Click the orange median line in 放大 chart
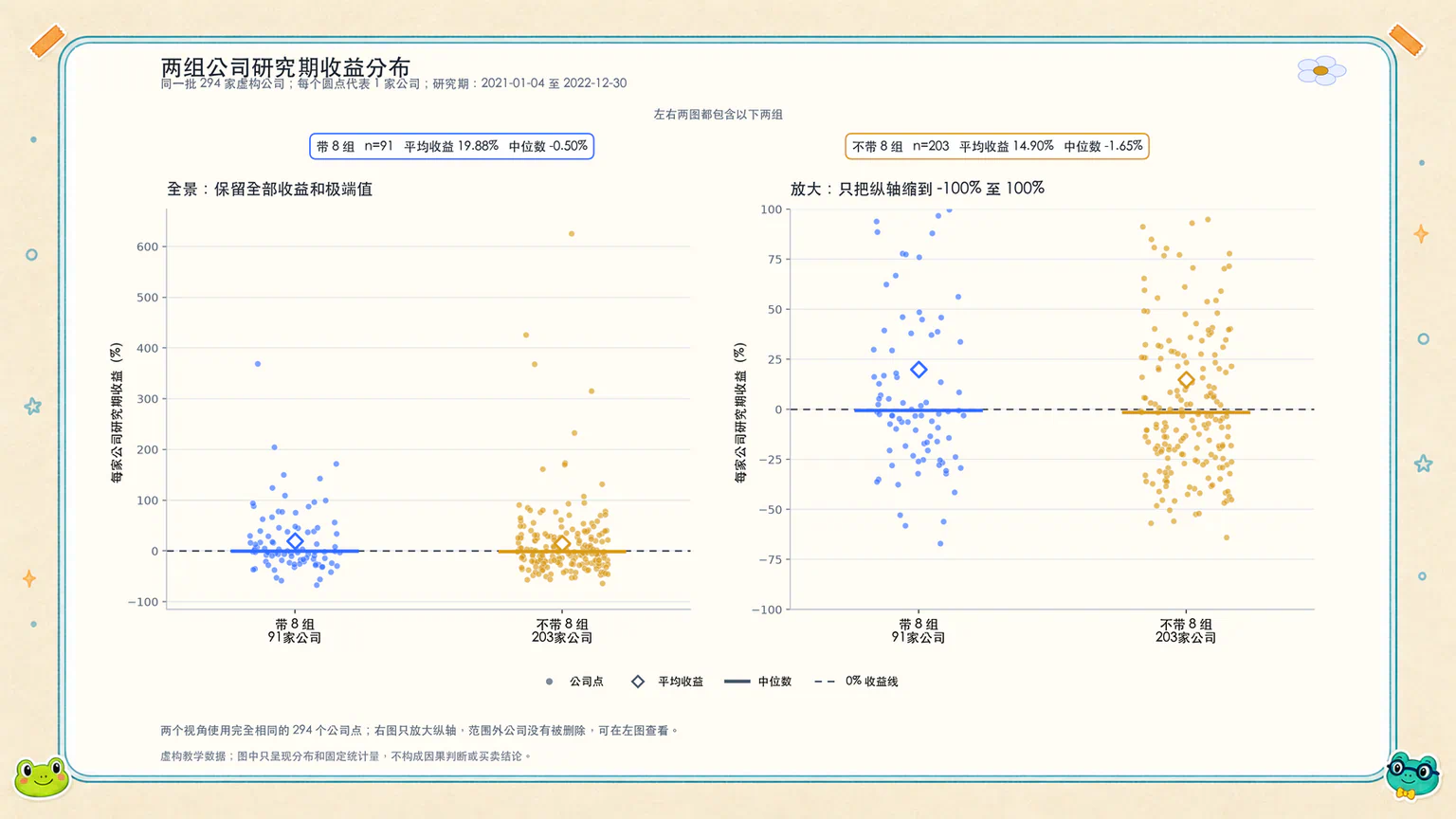1456x819 pixels. [x=1186, y=412]
